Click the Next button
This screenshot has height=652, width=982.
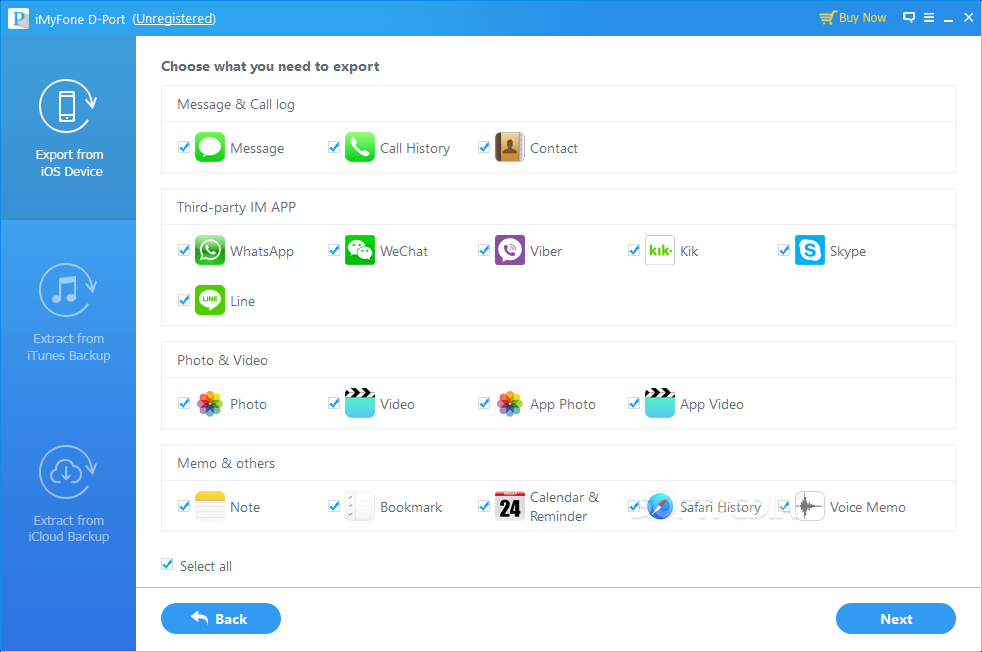(896, 619)
